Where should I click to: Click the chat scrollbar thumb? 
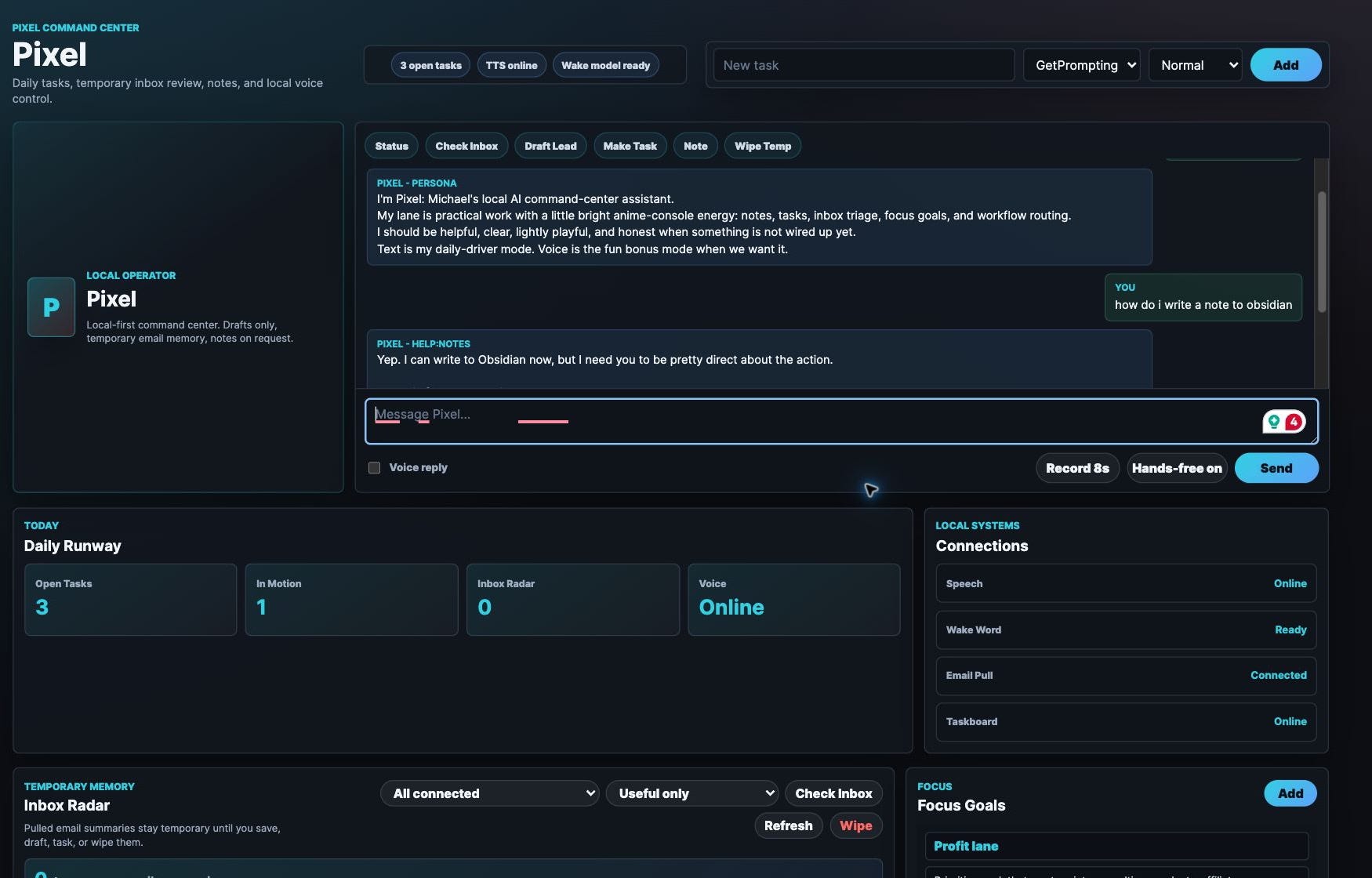point(1322,252)
